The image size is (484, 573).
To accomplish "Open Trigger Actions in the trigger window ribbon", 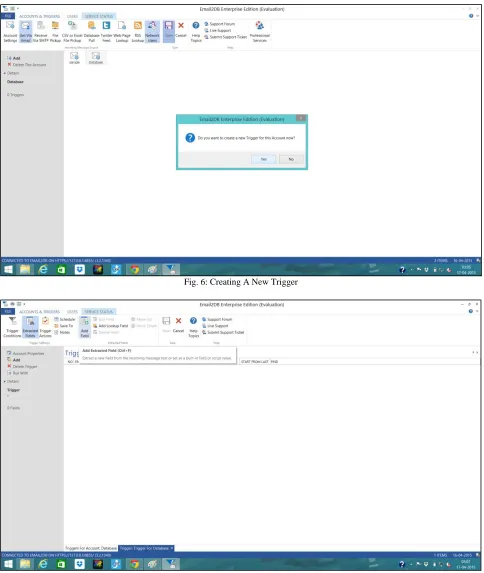I will (x=45, y=327).
